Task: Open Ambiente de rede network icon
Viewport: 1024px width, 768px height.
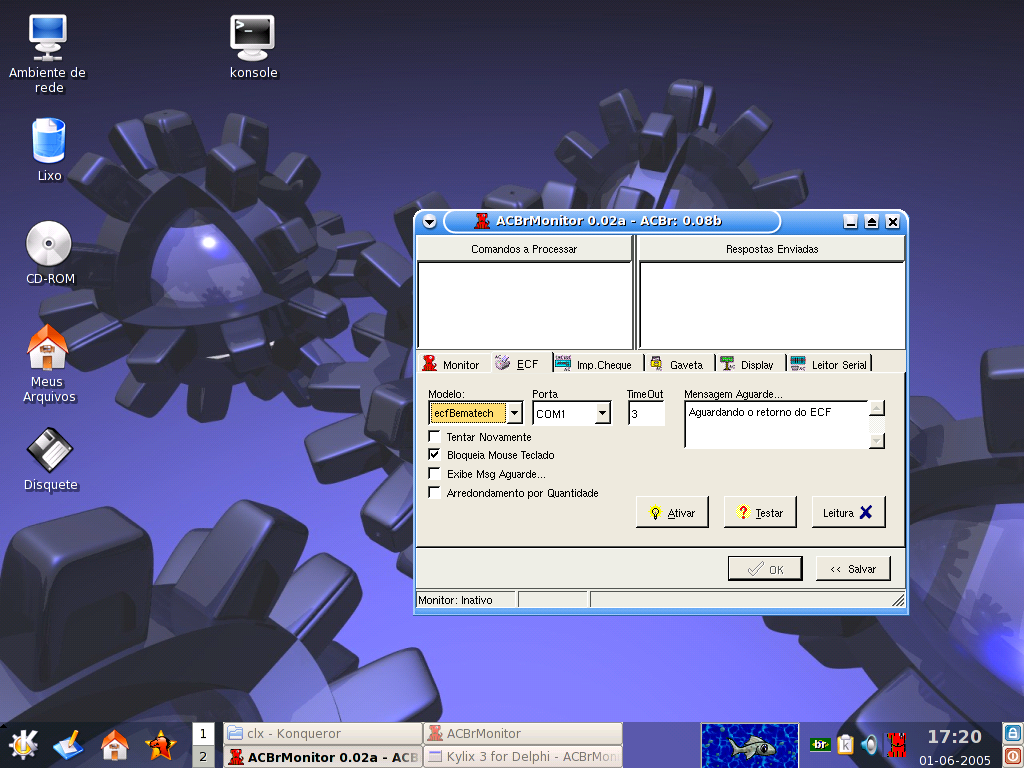Action: click(47, 36)
